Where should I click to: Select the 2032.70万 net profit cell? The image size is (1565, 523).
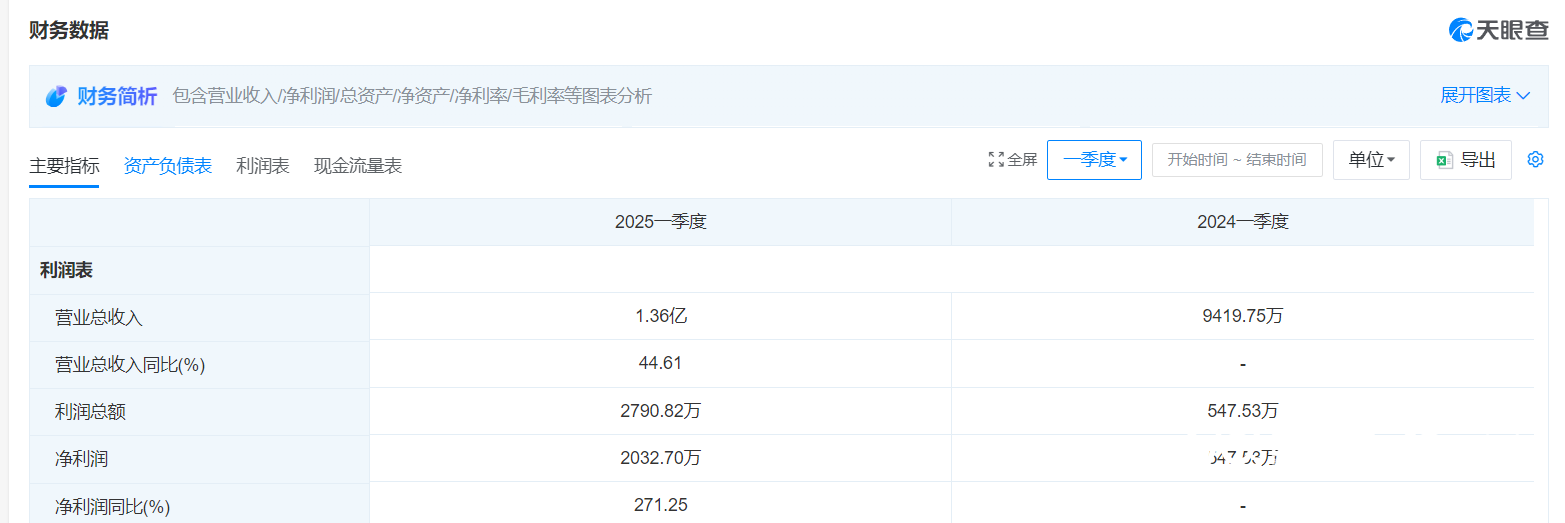tap(660, 457)
